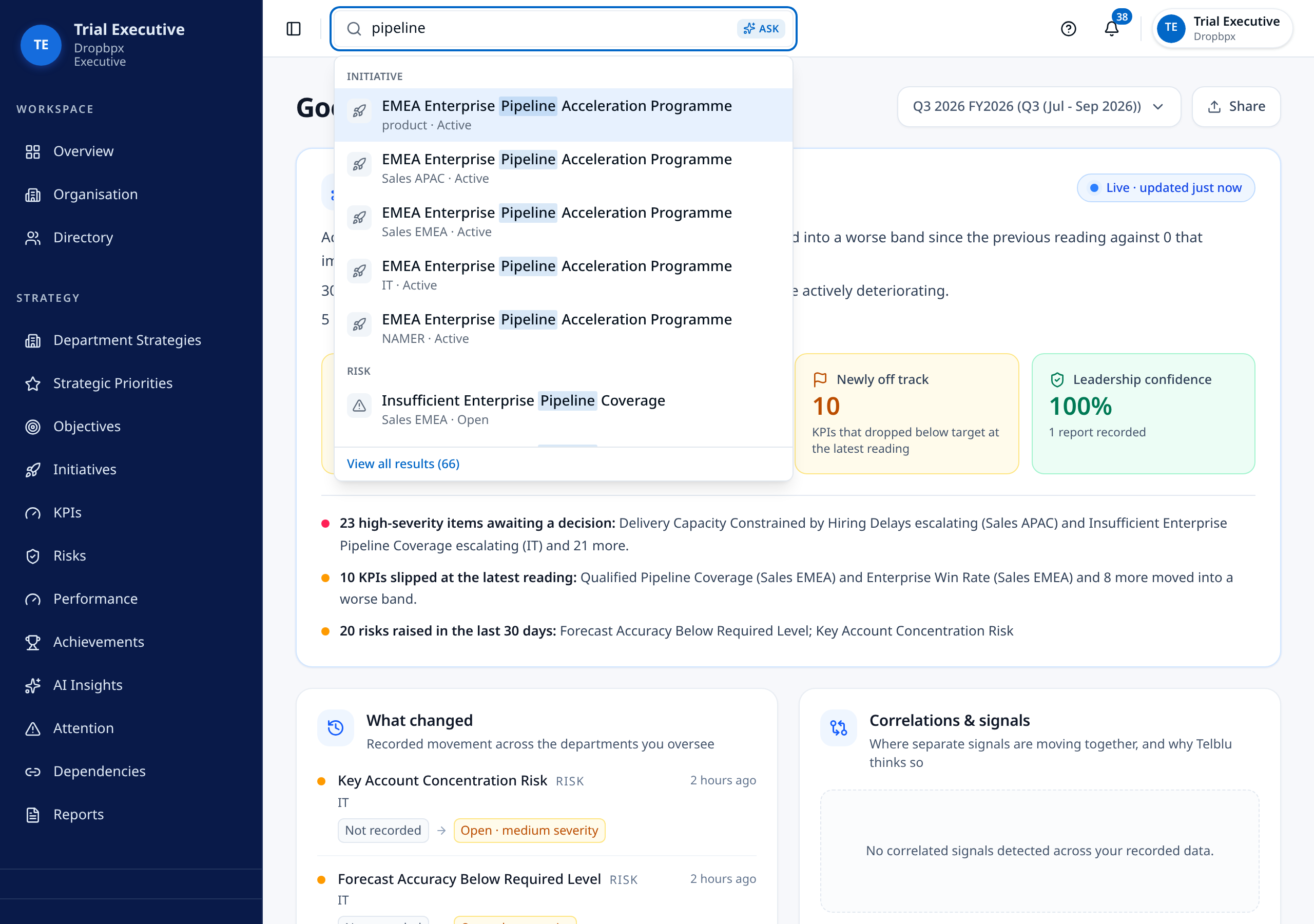The image size is (1314, 924).
Task: Select the NAMER · Active initiative result
Action: [x=563, y=328]
